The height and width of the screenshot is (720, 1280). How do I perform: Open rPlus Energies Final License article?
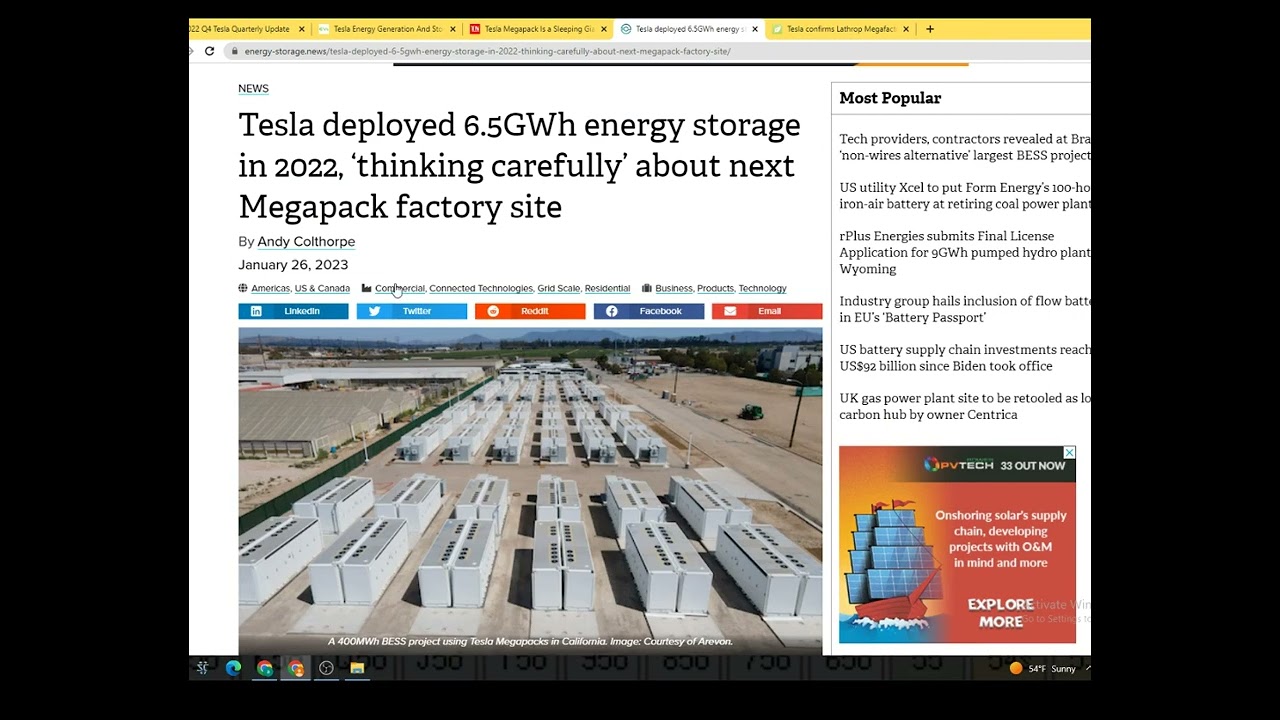coord(964,252)
